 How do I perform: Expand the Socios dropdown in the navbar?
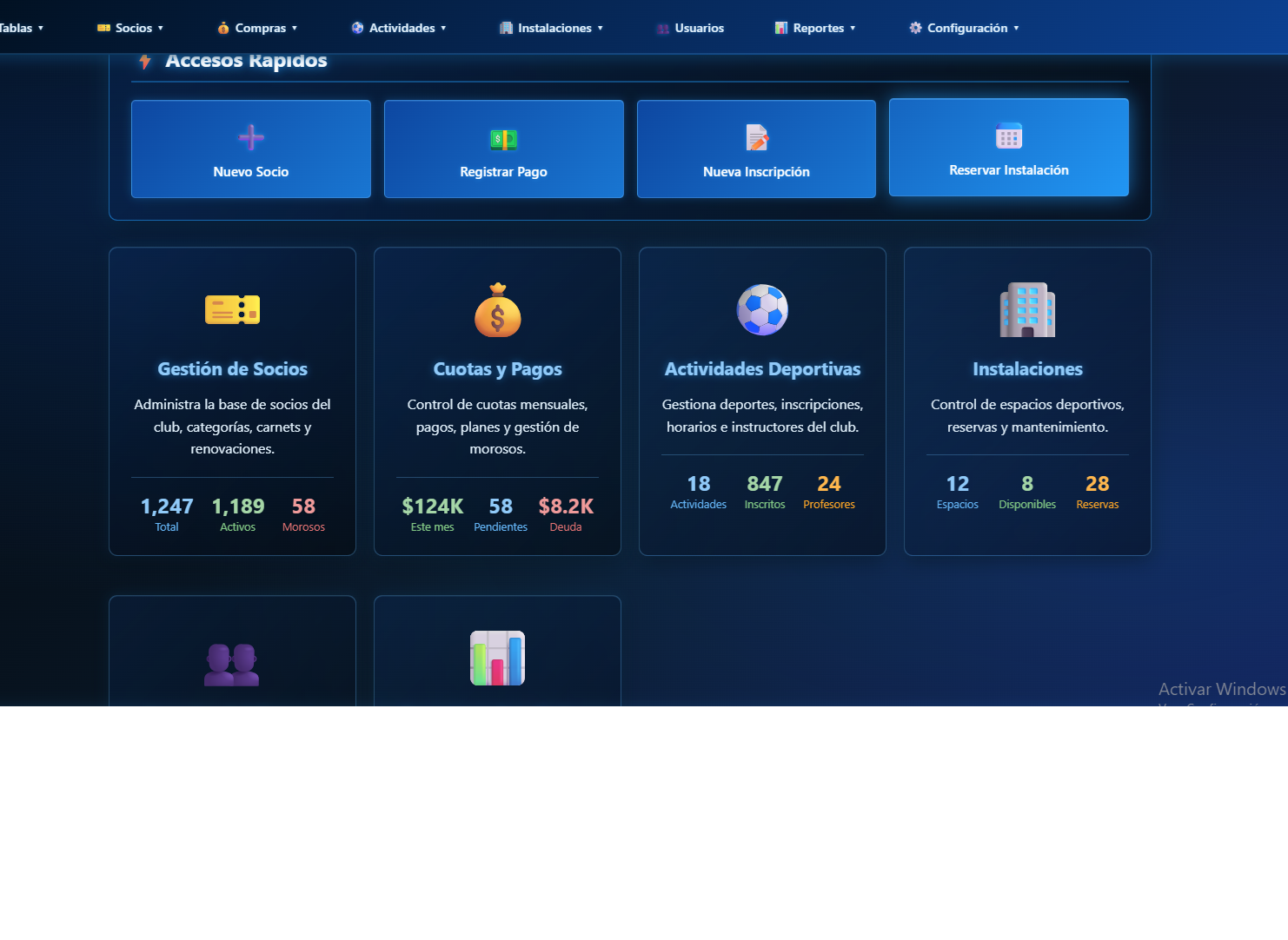point(130,27)
